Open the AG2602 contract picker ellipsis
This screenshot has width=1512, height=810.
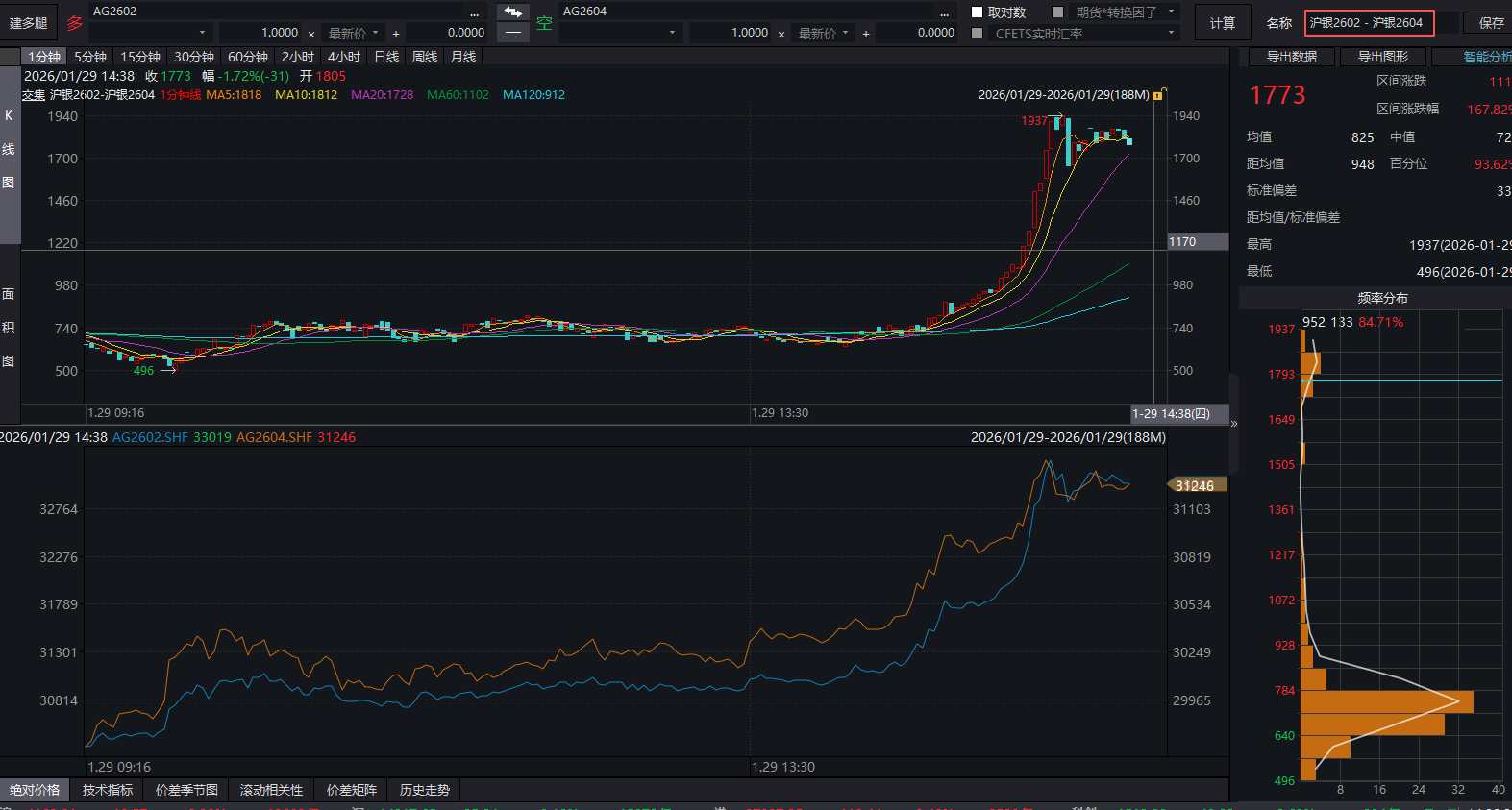point(474,12)
